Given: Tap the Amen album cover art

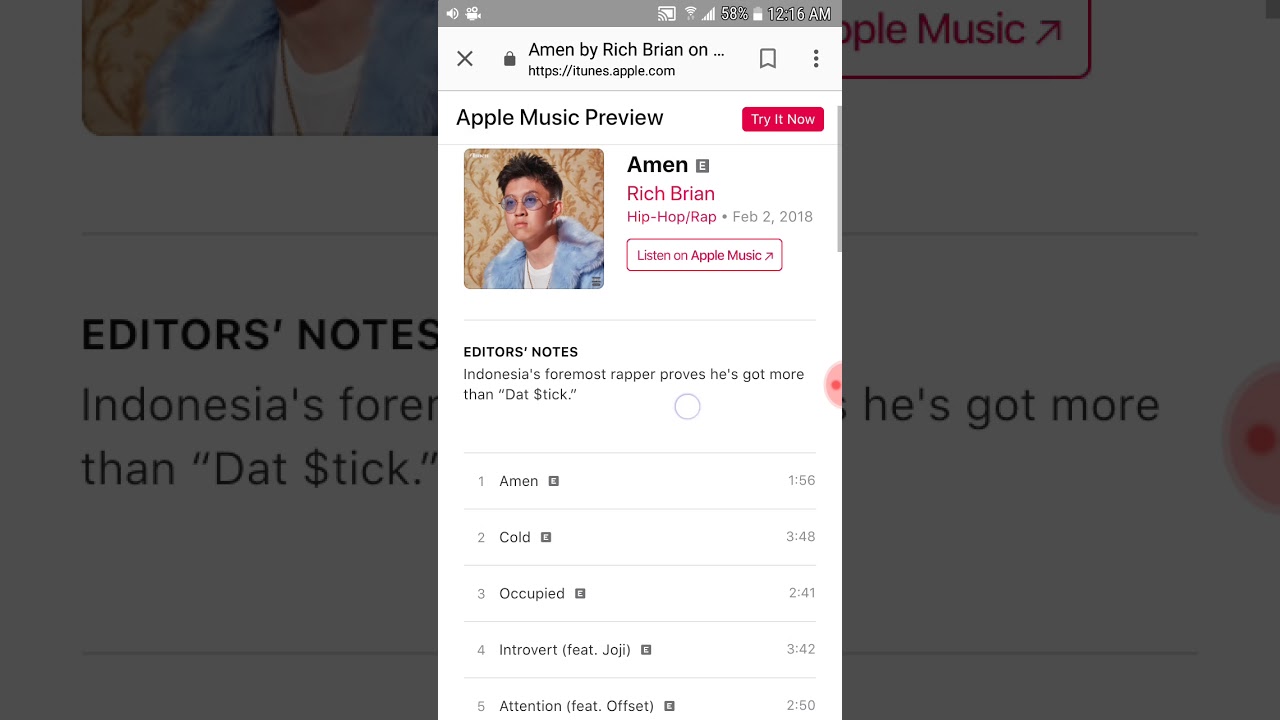Looking at the screenshot, I should (534, 219).
